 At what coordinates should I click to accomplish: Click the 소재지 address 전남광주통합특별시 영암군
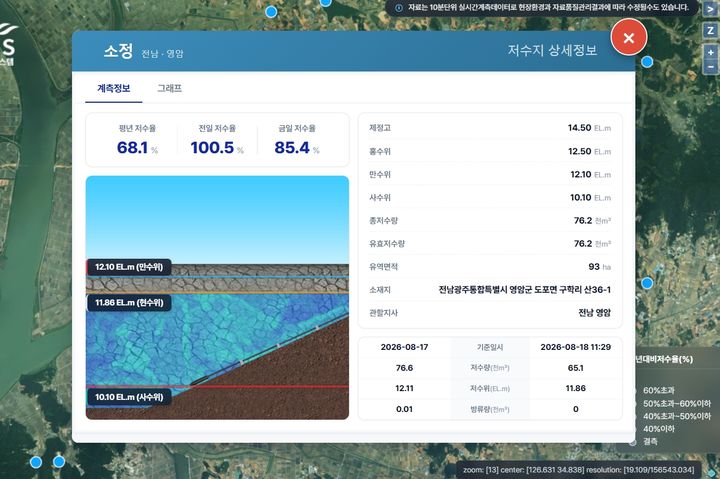point(524,290)
